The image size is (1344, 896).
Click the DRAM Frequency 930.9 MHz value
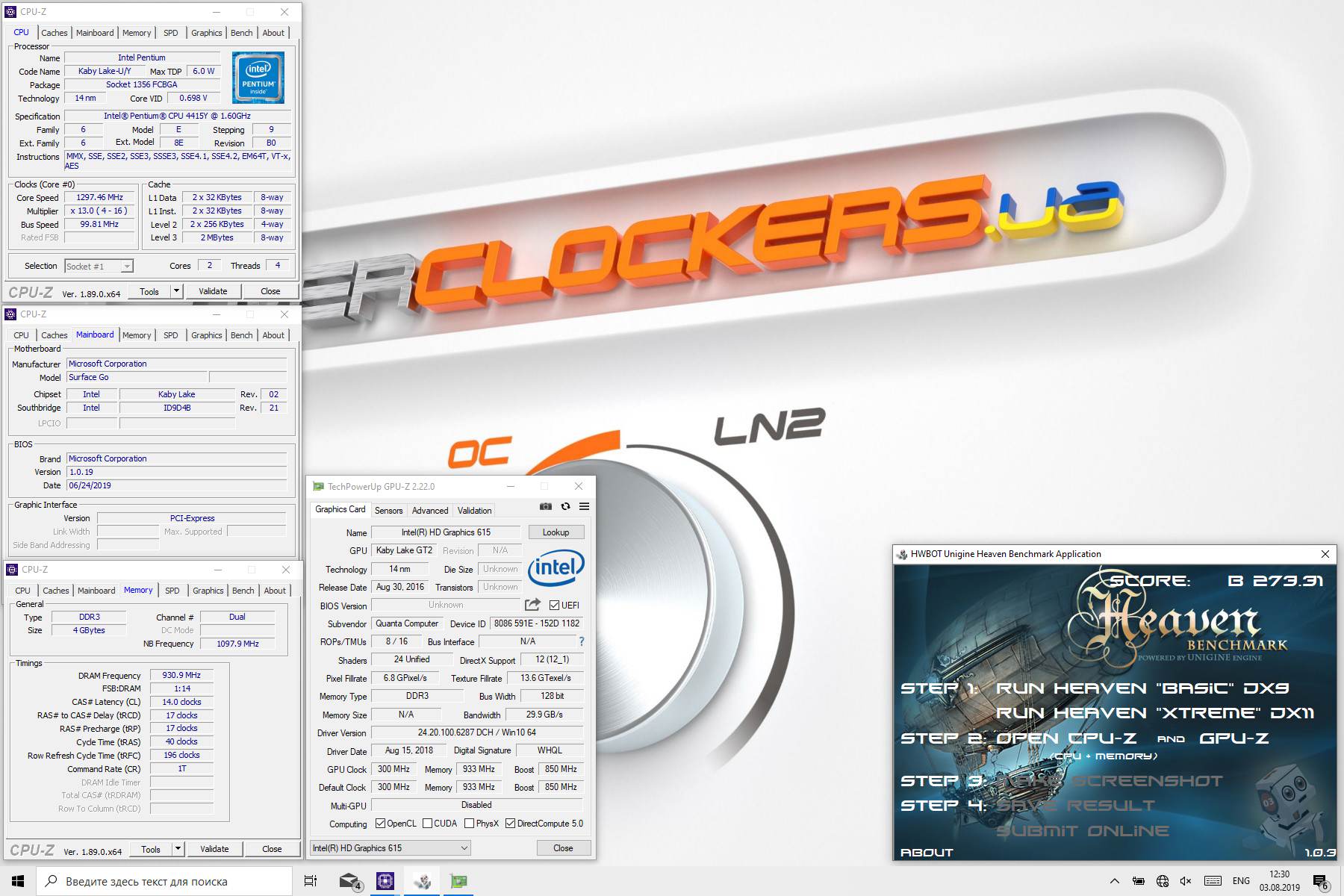tap(181, 675)
